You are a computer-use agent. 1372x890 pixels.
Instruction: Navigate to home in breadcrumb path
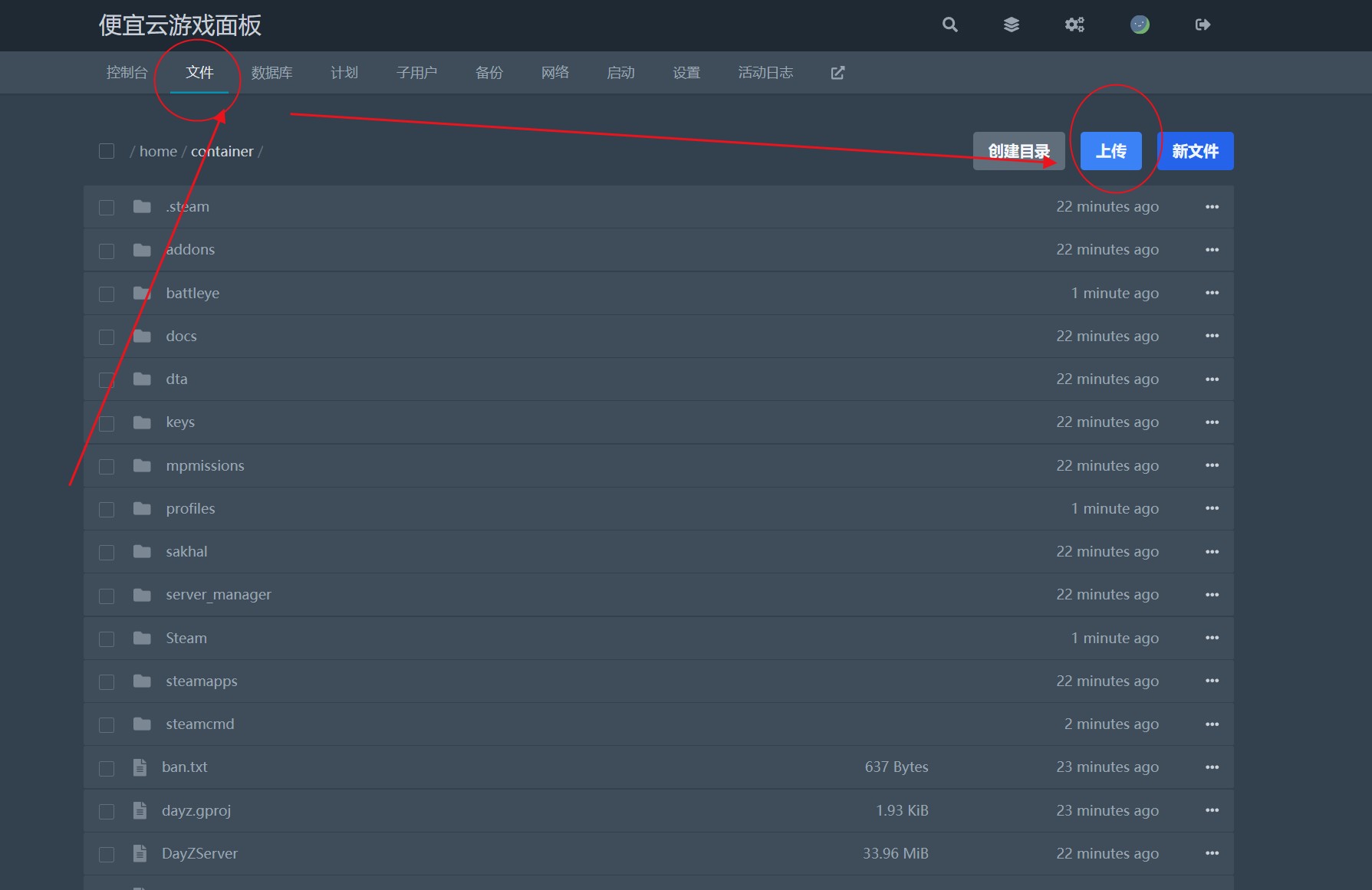pos(158,151)
